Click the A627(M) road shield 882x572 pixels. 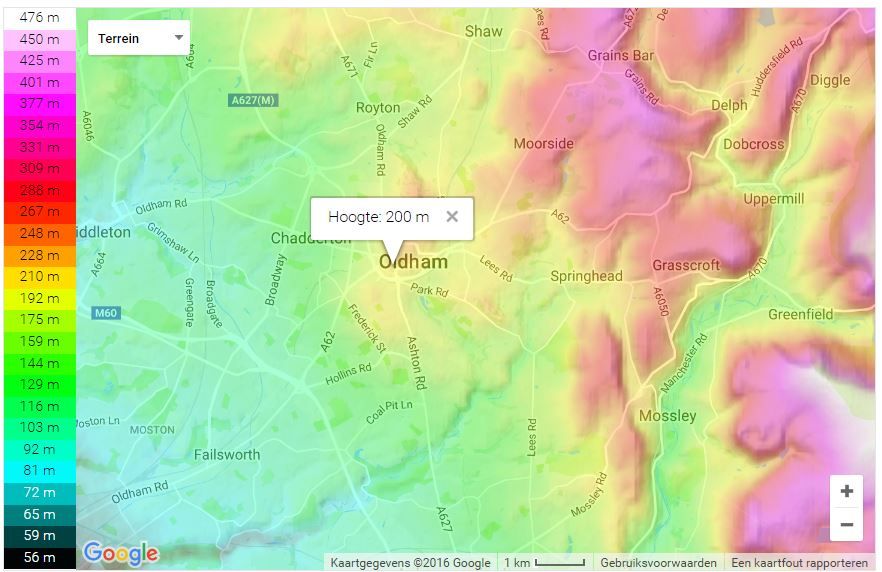point(253,100)
